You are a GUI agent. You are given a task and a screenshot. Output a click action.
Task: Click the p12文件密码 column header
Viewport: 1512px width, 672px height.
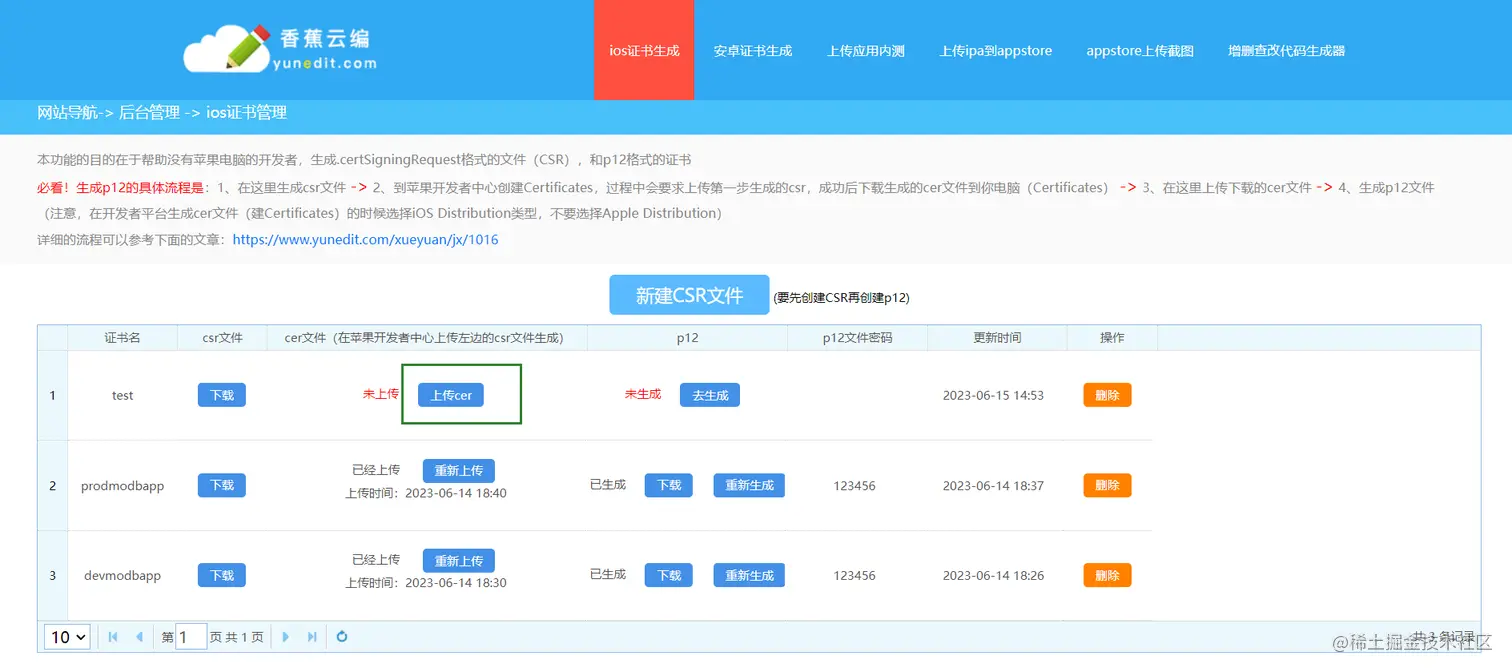click(x=857, y=338)
